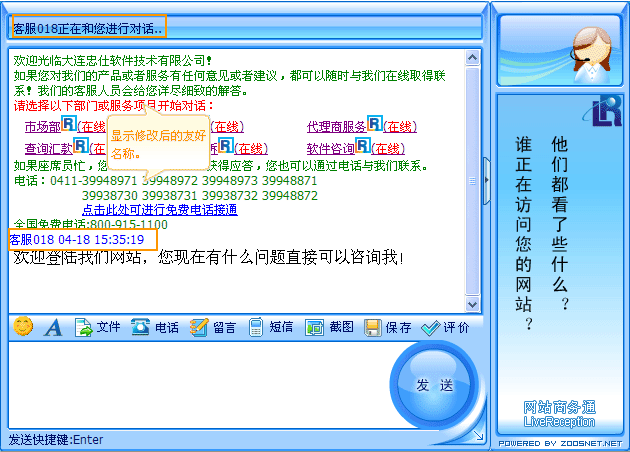Click the 保存 save floppy icon
Image resolution: width=630 pixels, height=452 pixels.
[373, 327]
